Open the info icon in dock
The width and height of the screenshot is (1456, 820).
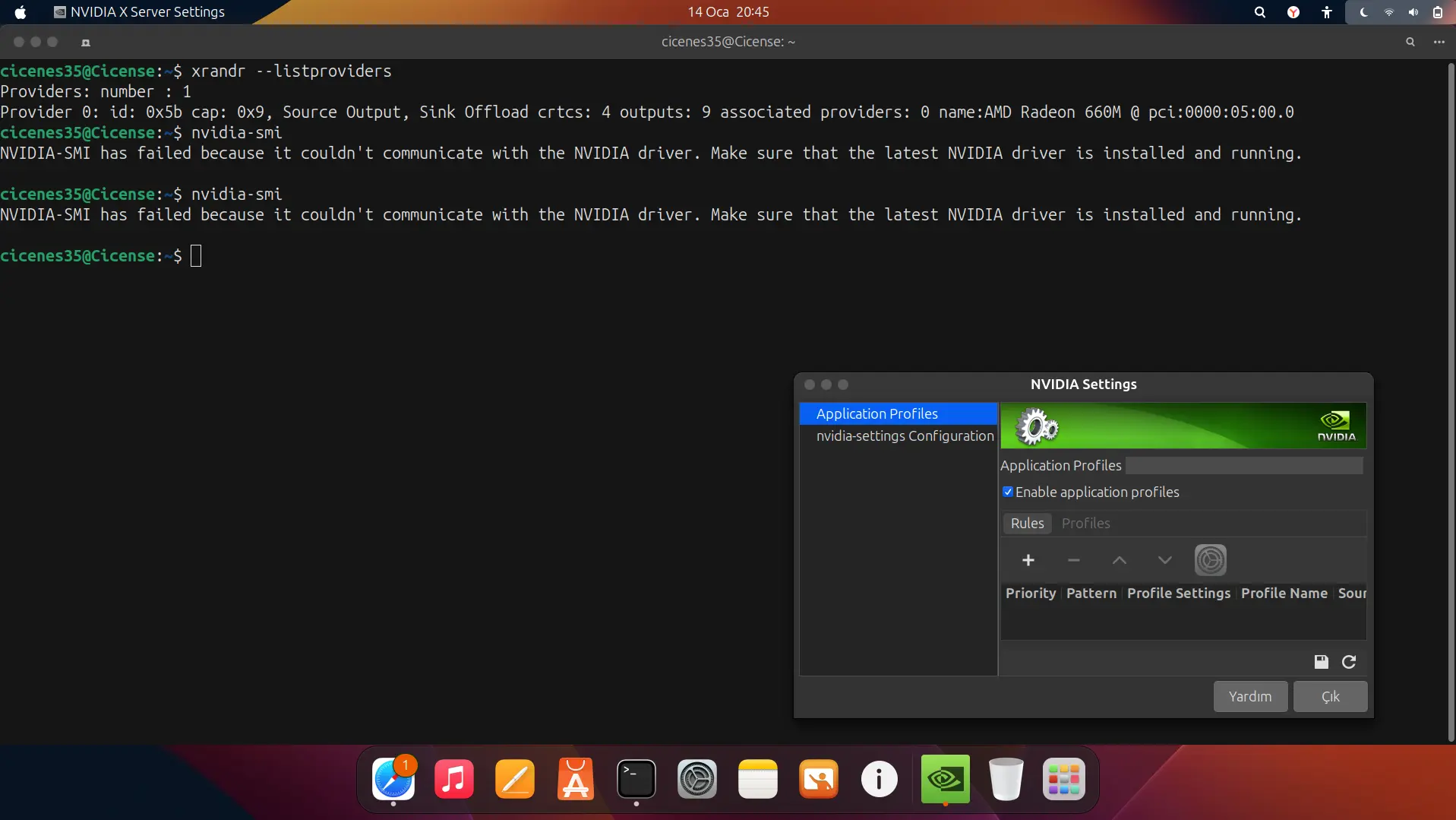click(x=880, y=779)
